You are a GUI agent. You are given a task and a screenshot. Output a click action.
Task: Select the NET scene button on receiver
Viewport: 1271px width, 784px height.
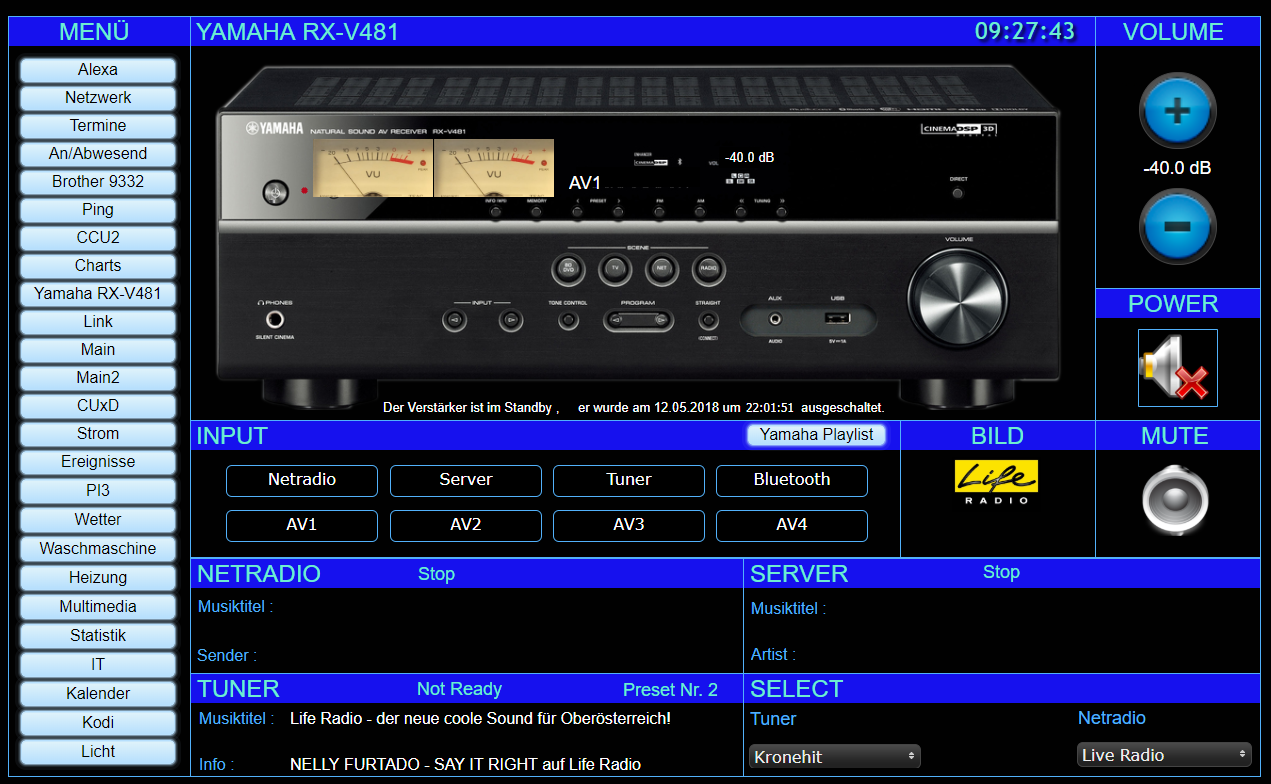pos(661,268)
